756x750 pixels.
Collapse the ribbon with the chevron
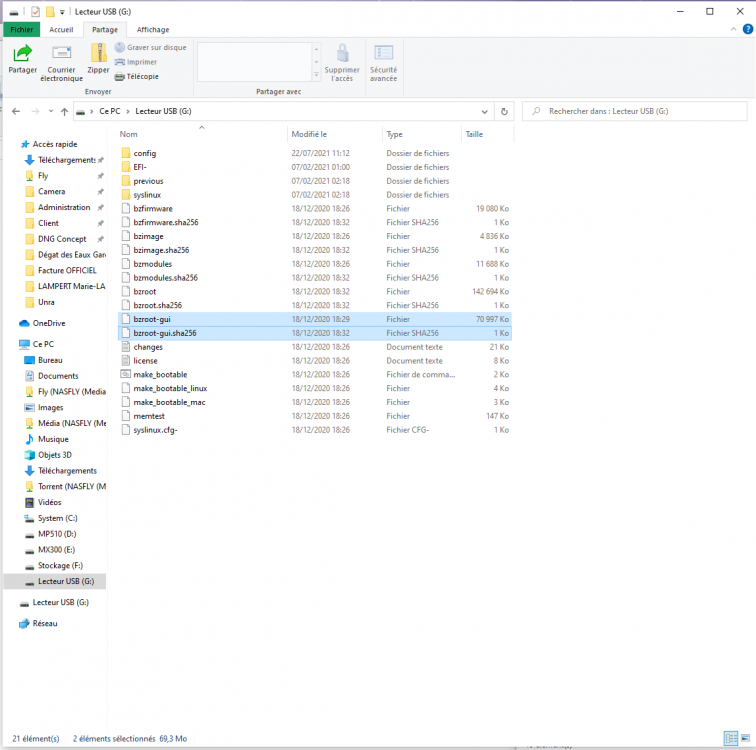pos(733,29)
